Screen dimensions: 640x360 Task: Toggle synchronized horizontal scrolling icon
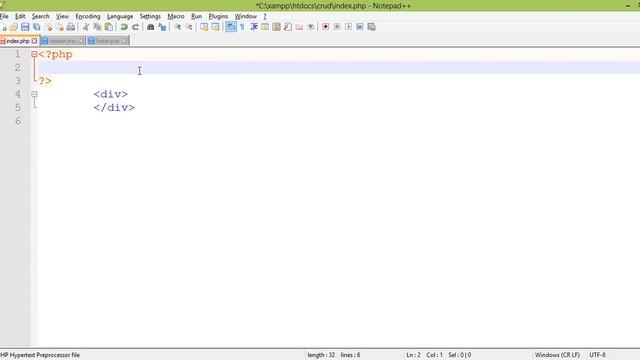pos(215,27)
